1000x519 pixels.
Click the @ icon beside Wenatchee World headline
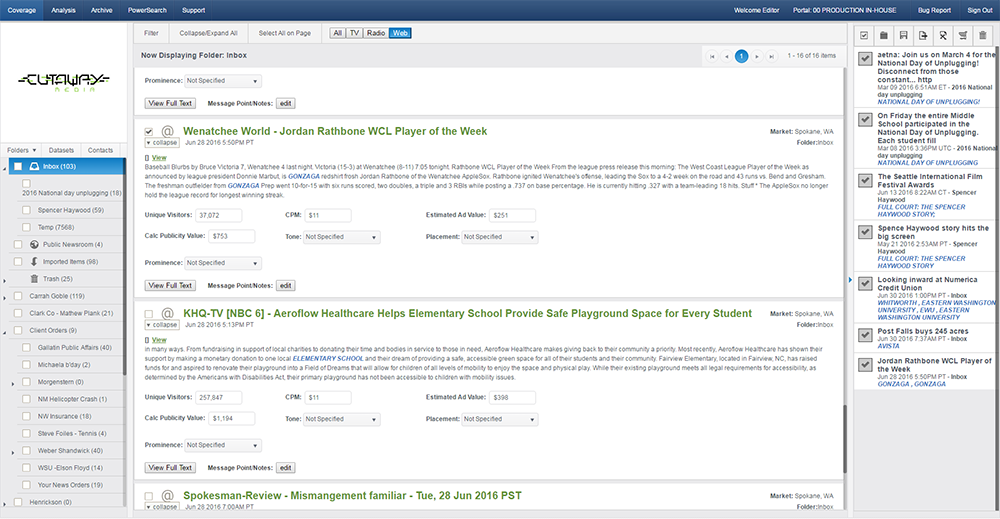point(167,131)
